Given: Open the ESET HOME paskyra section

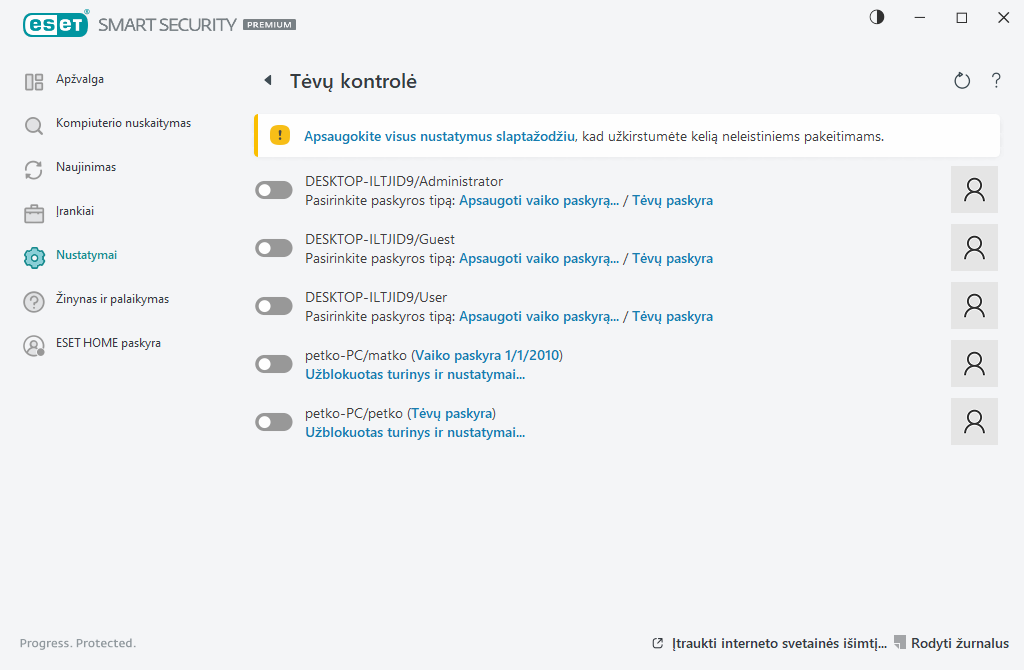Looking at the screenshot, I should click(108, 343).
